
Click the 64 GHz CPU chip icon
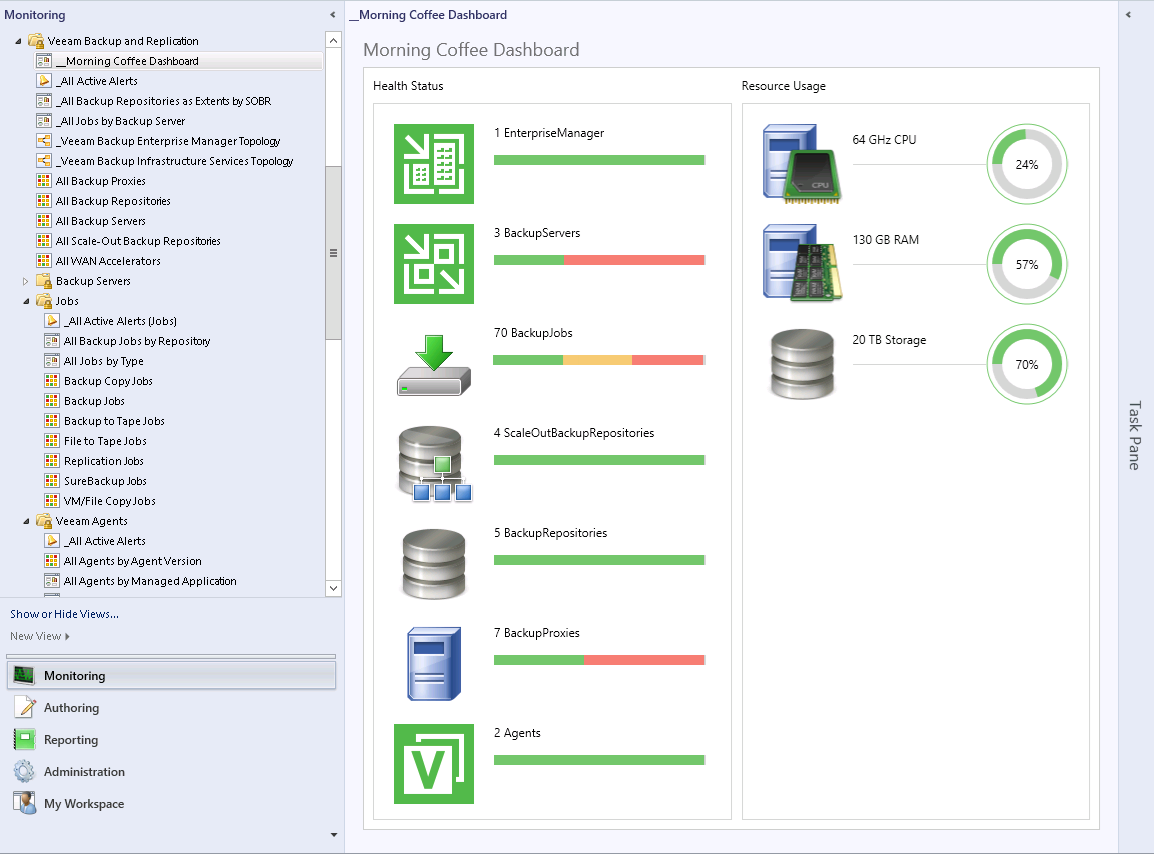tap(802, 163)
